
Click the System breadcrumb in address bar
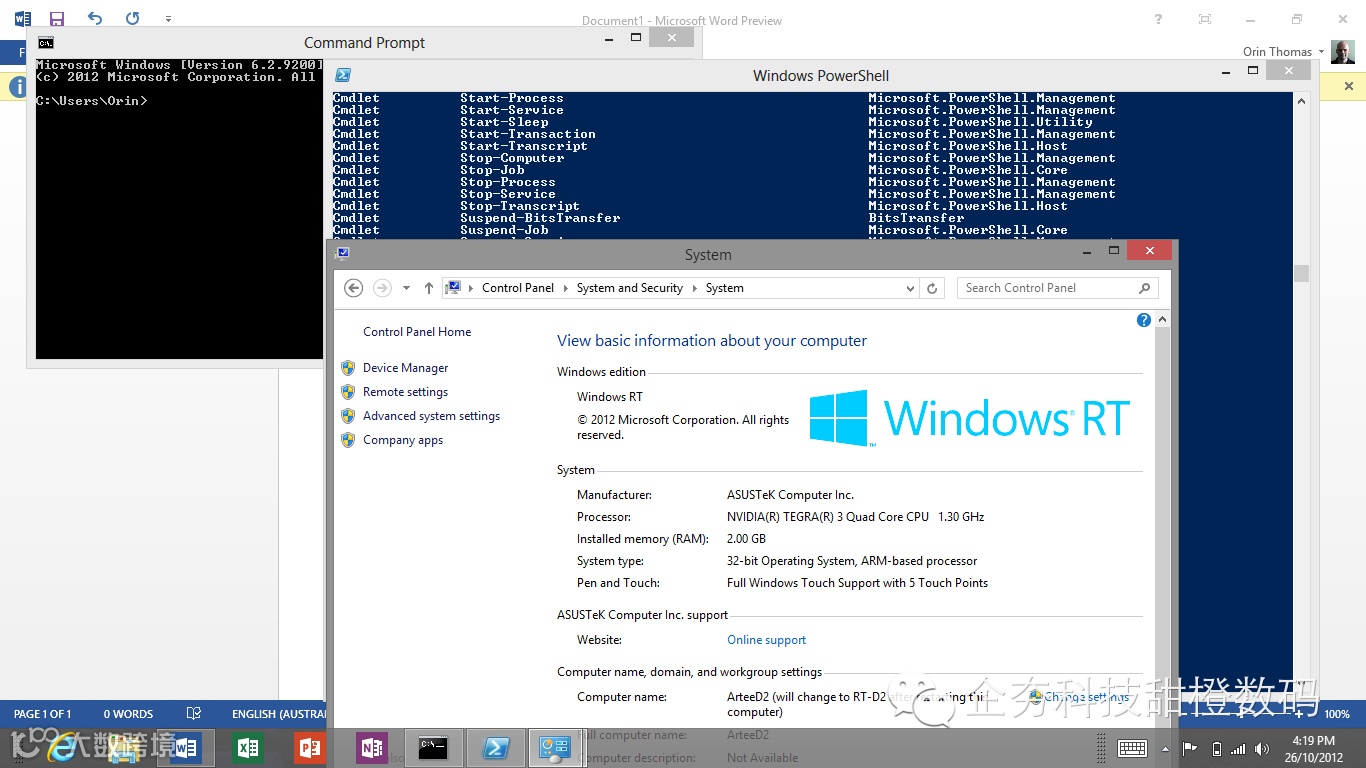coord(724,288)
